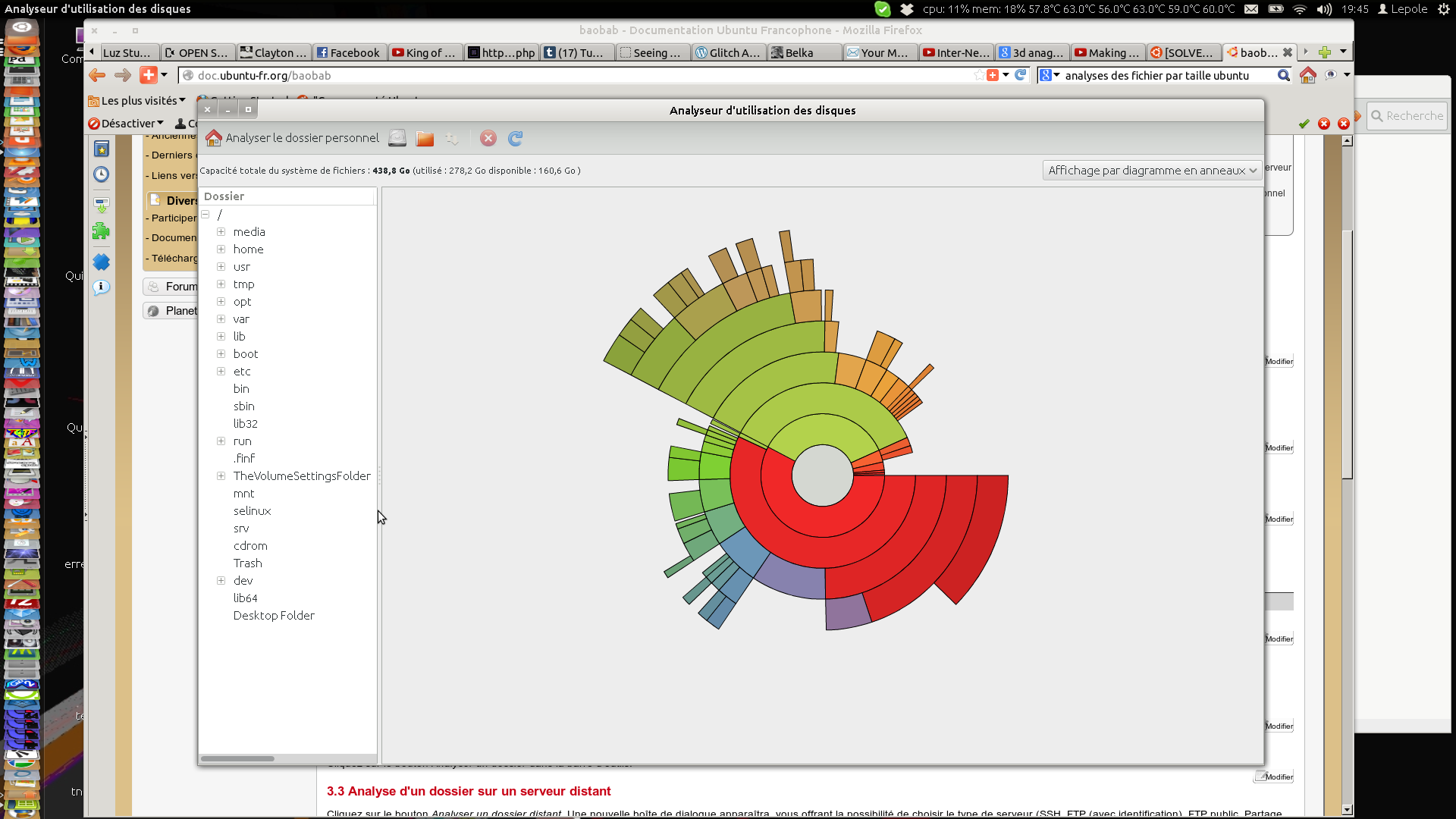Click Analyser le dossier personnel home icon

[215, 138]
